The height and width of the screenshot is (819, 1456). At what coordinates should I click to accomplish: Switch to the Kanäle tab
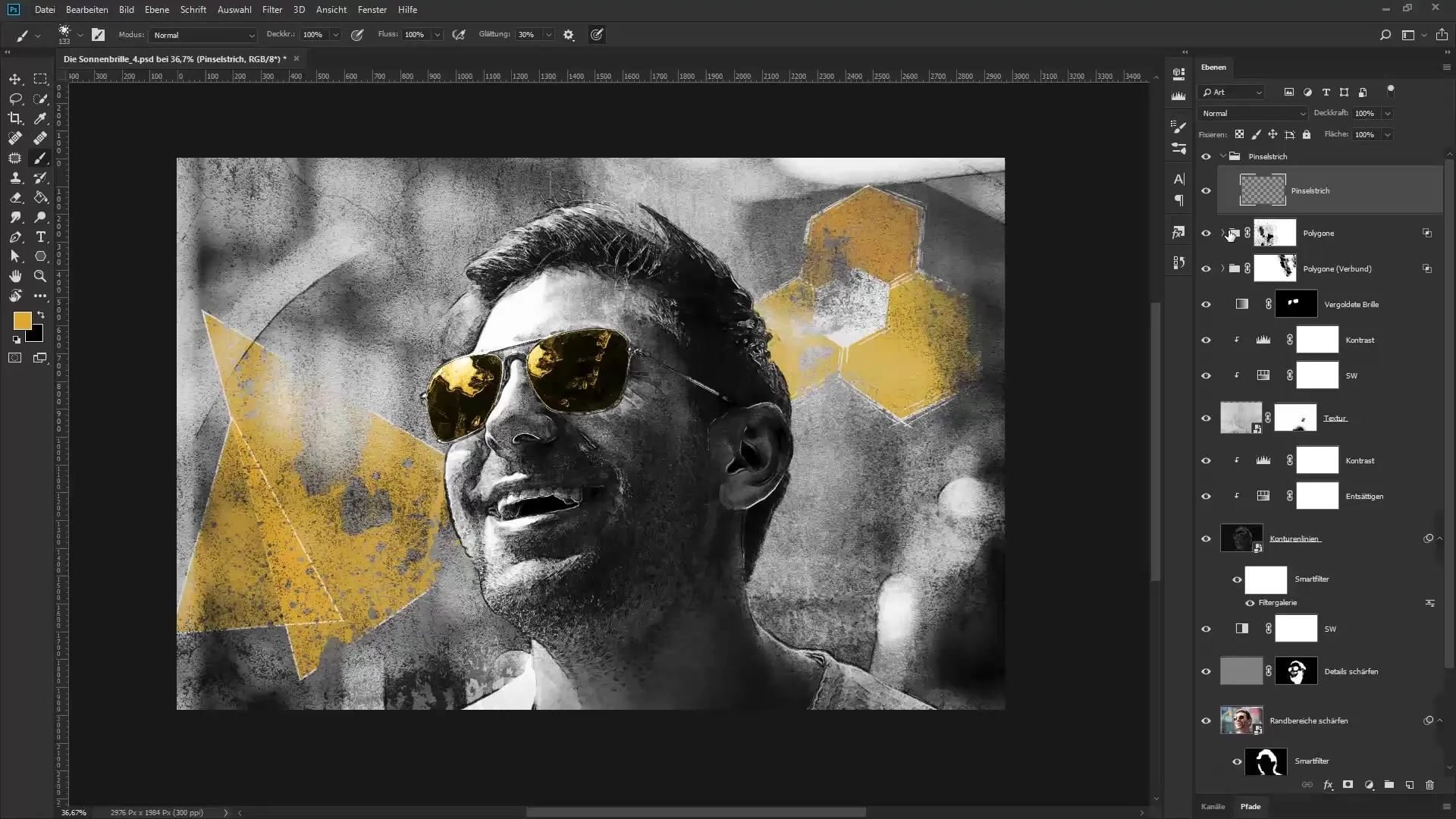tap(1213, 806)
